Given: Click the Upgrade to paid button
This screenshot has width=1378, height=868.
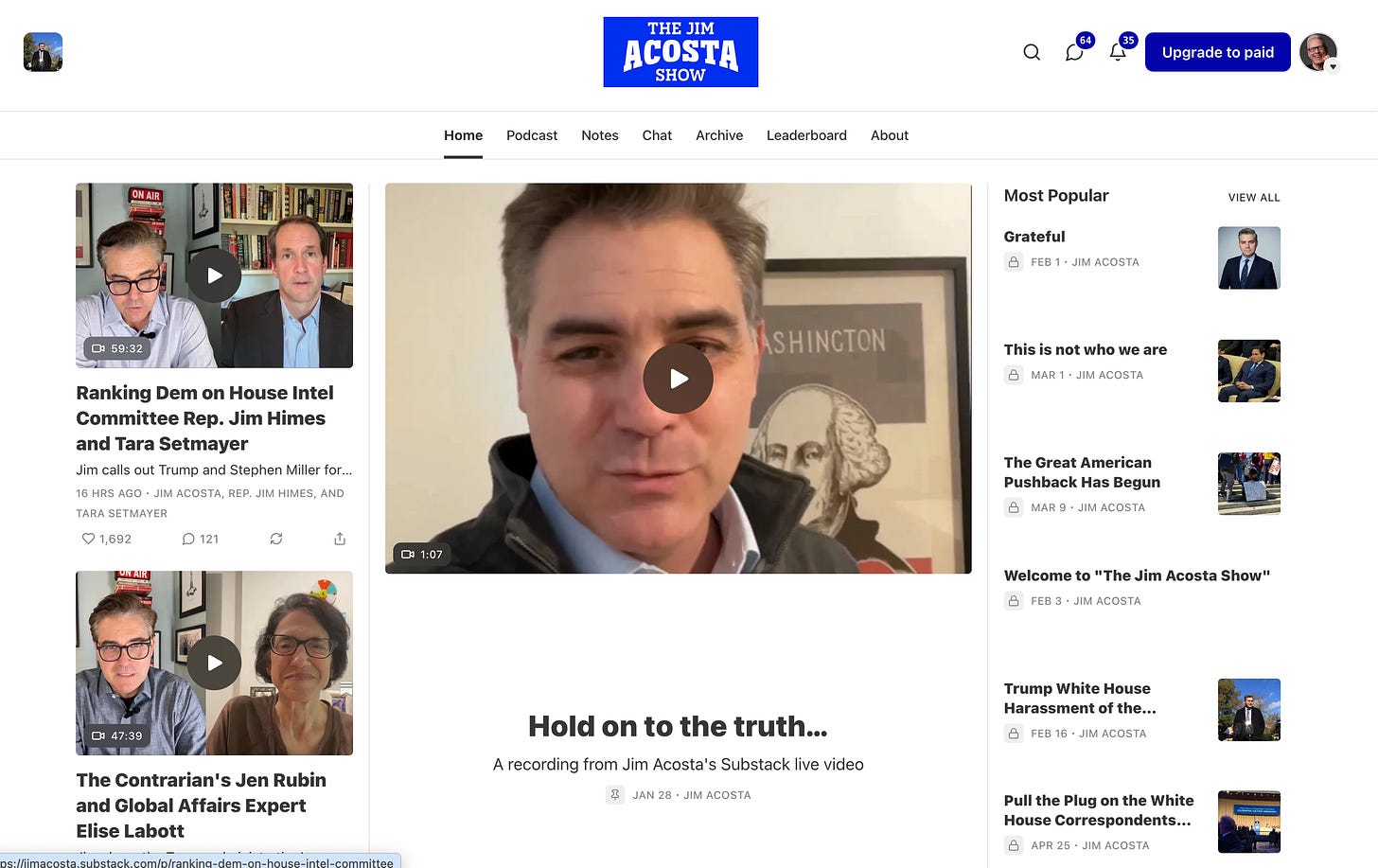Looking at the screenshot, I should [x=1217, y=52].
